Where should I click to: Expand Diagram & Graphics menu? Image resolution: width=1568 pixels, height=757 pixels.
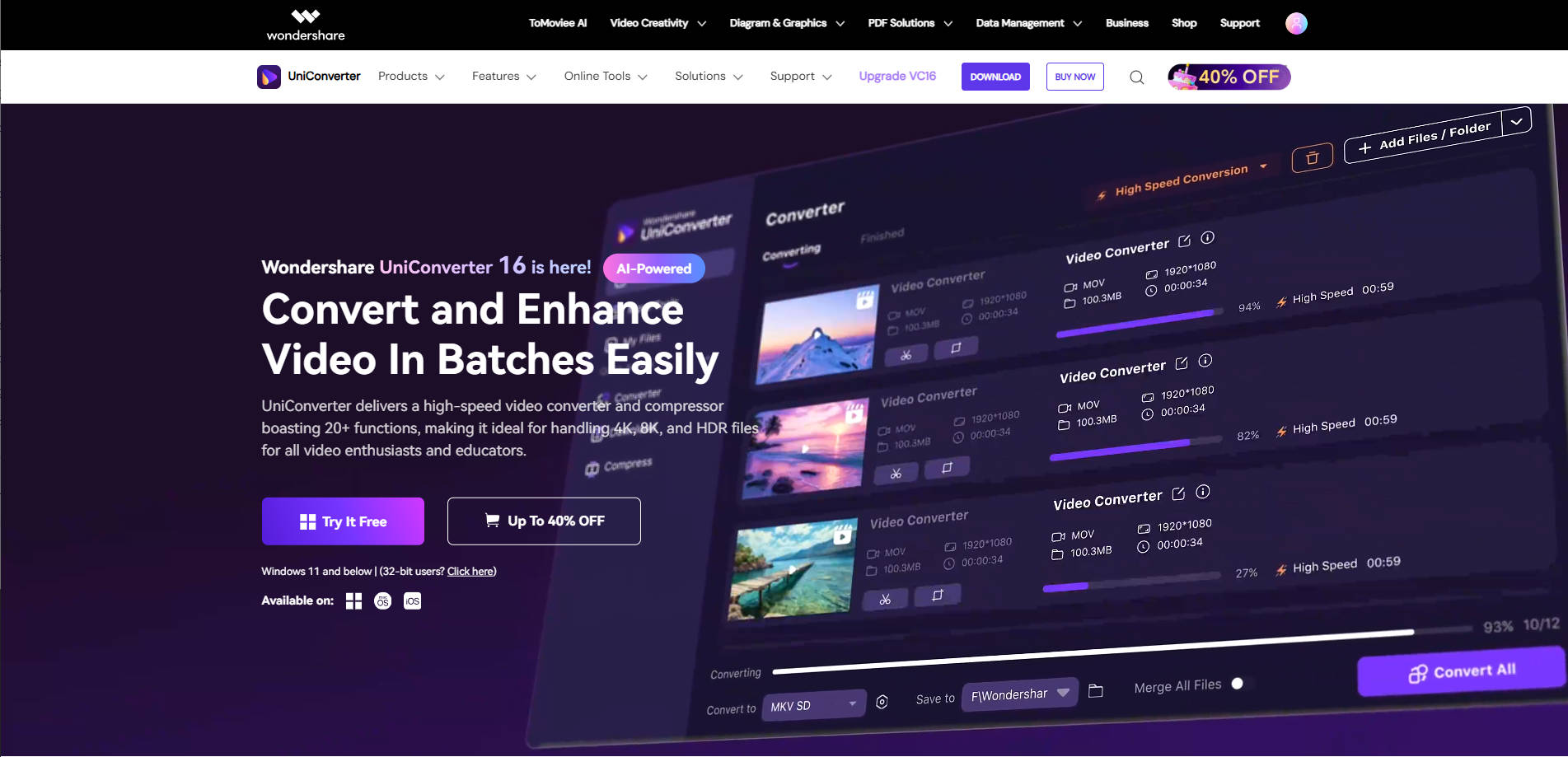787,23
